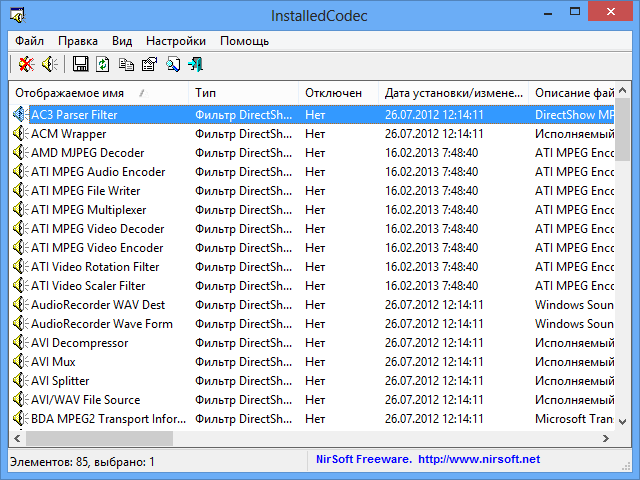Click the speaker icon beside AVI Splitter

[x=21, y=380]
